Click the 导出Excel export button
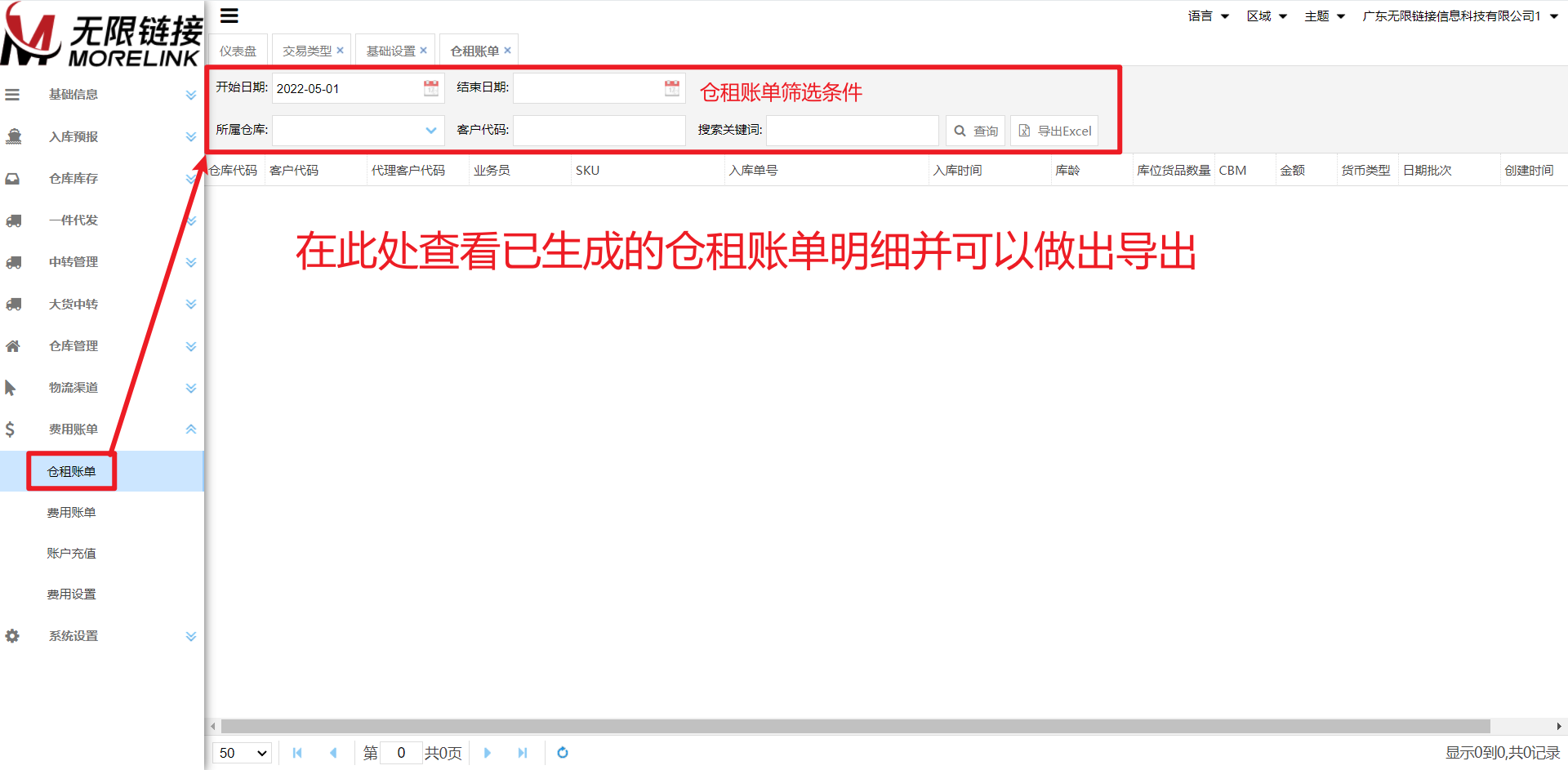The width and height of the screenshot is (1568, 770). tap(1054, 131)
